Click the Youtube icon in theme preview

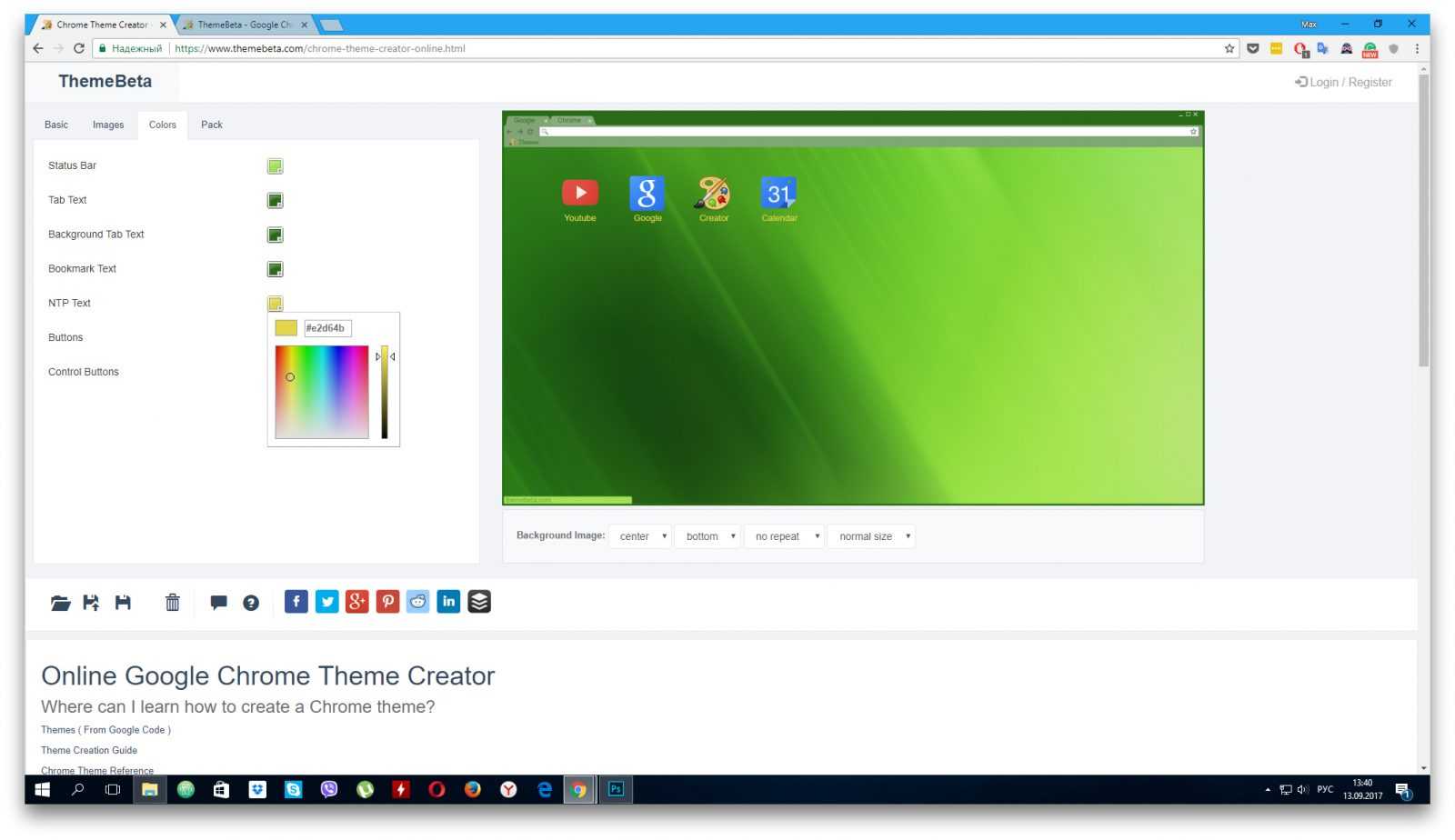[580, 193]
